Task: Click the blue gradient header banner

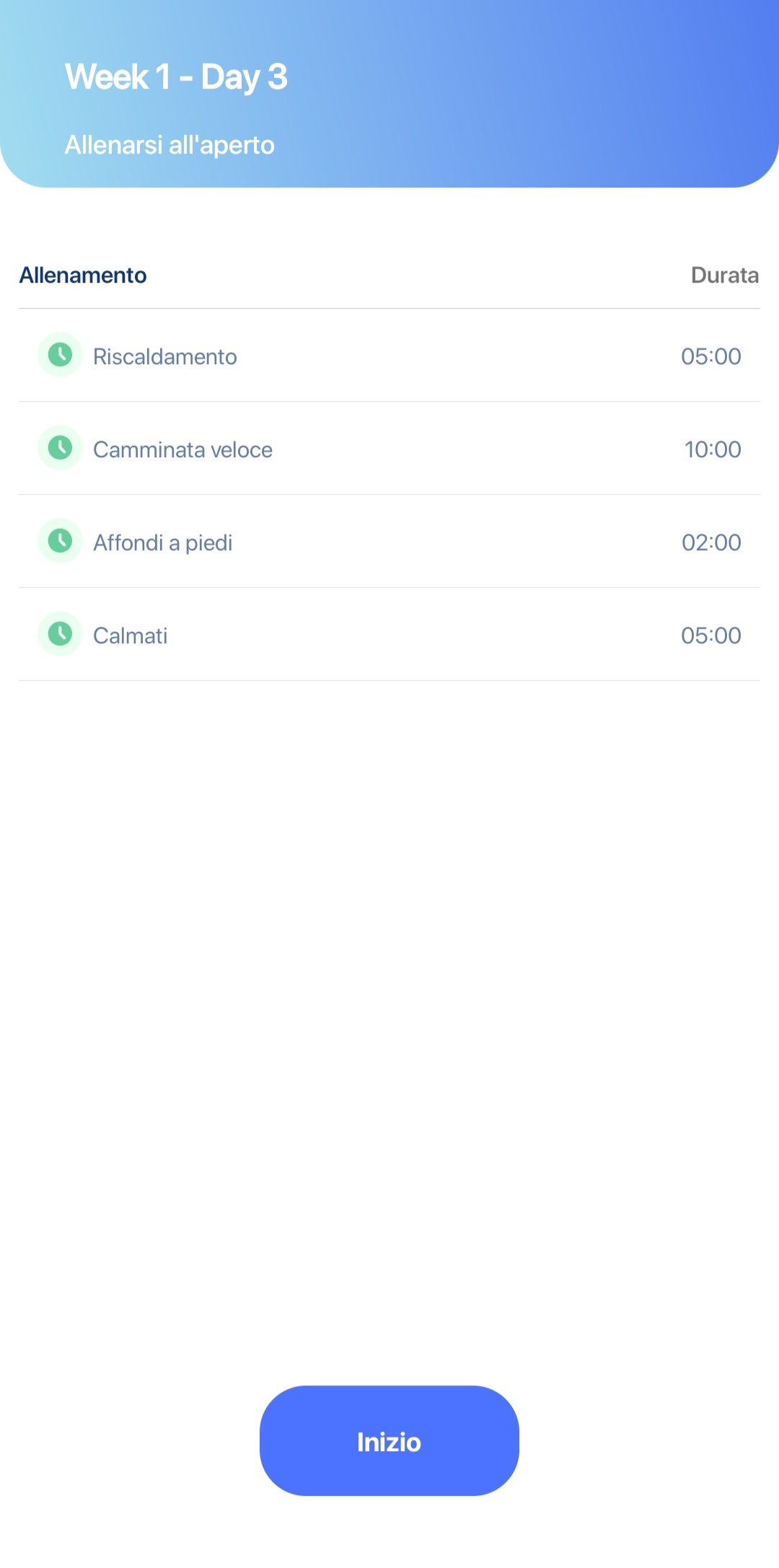Action: click(x=541, y=94)
